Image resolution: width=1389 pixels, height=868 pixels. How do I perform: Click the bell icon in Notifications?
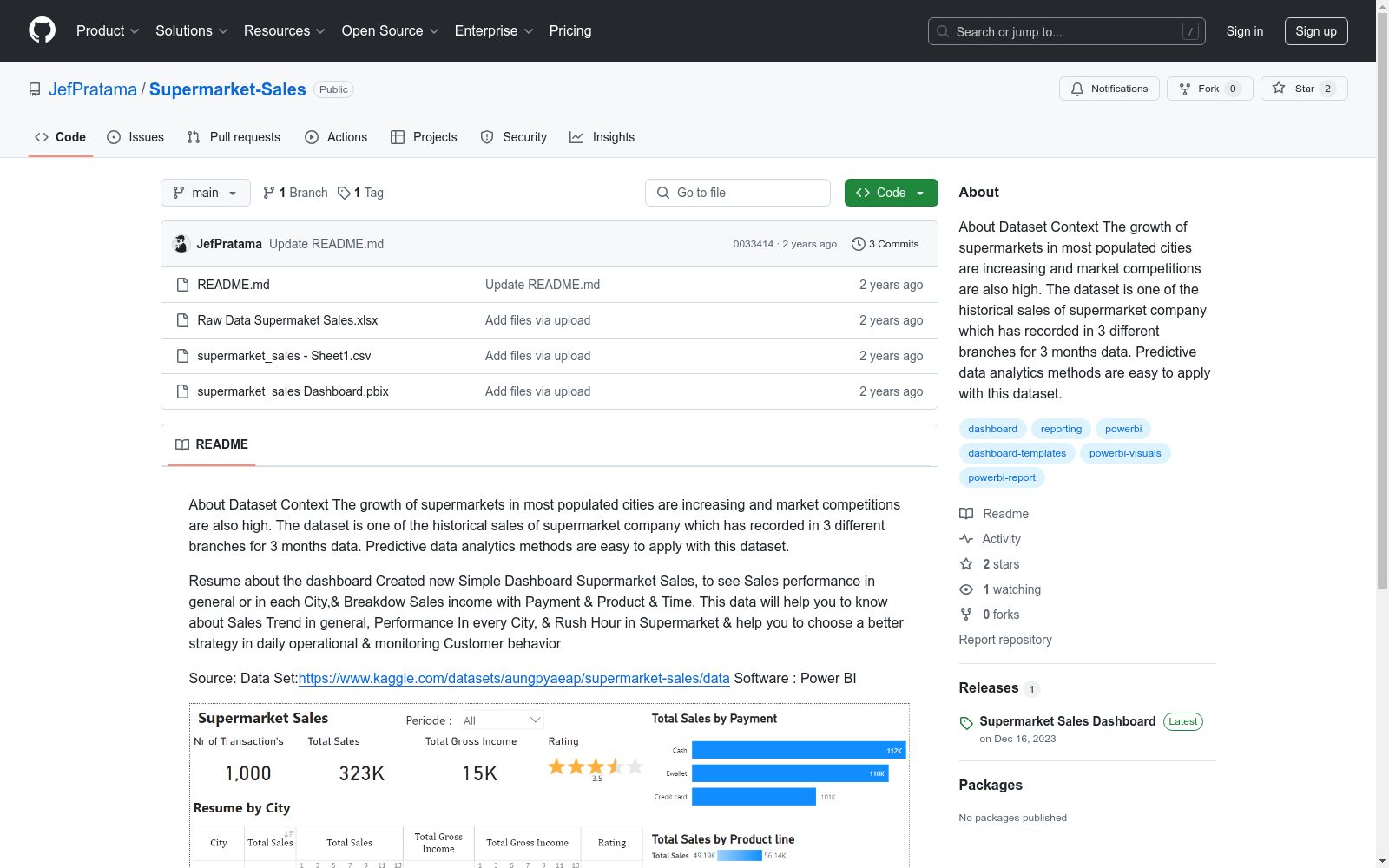(1077, 89)
